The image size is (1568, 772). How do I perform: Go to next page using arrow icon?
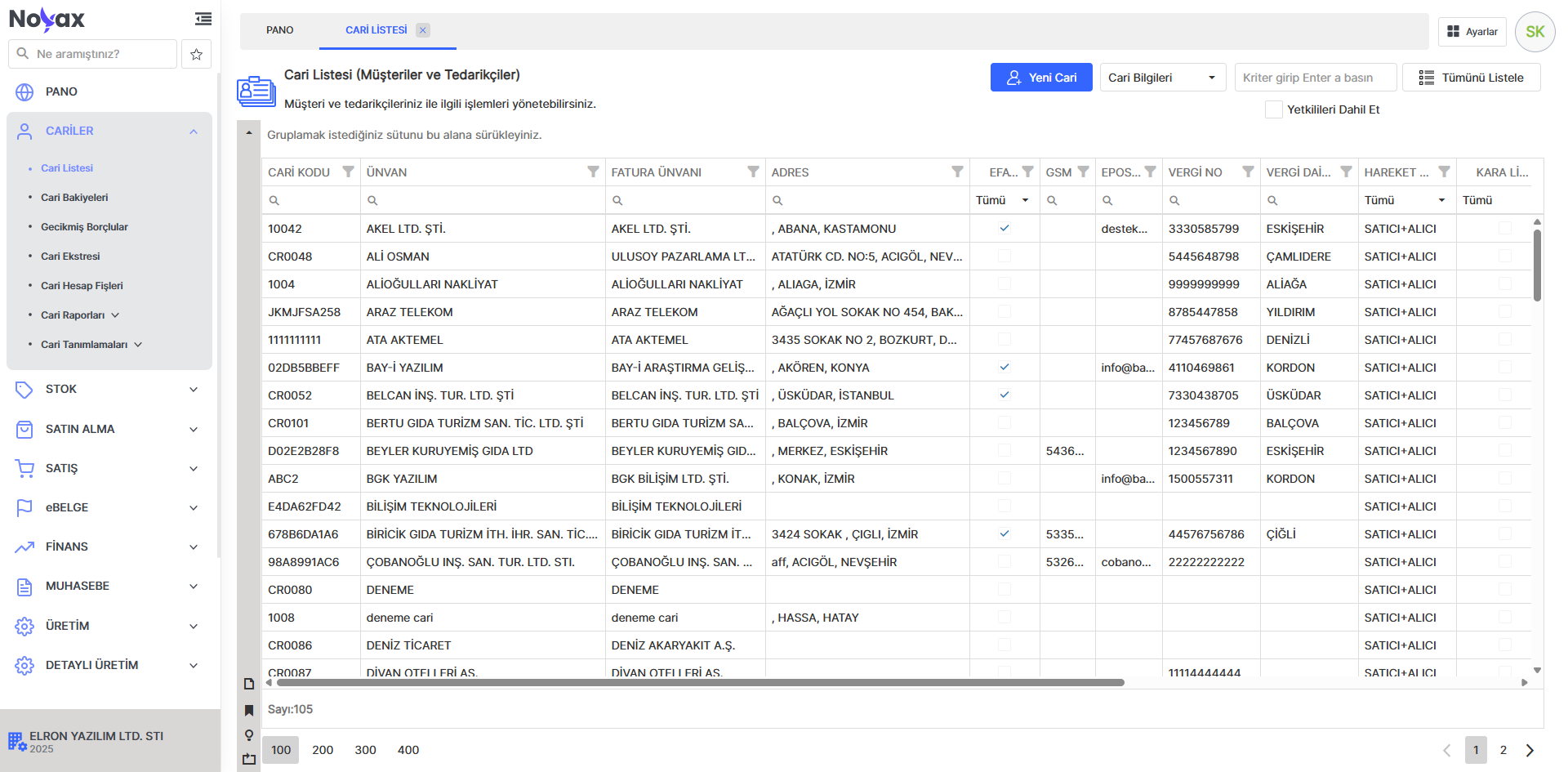1530,750
